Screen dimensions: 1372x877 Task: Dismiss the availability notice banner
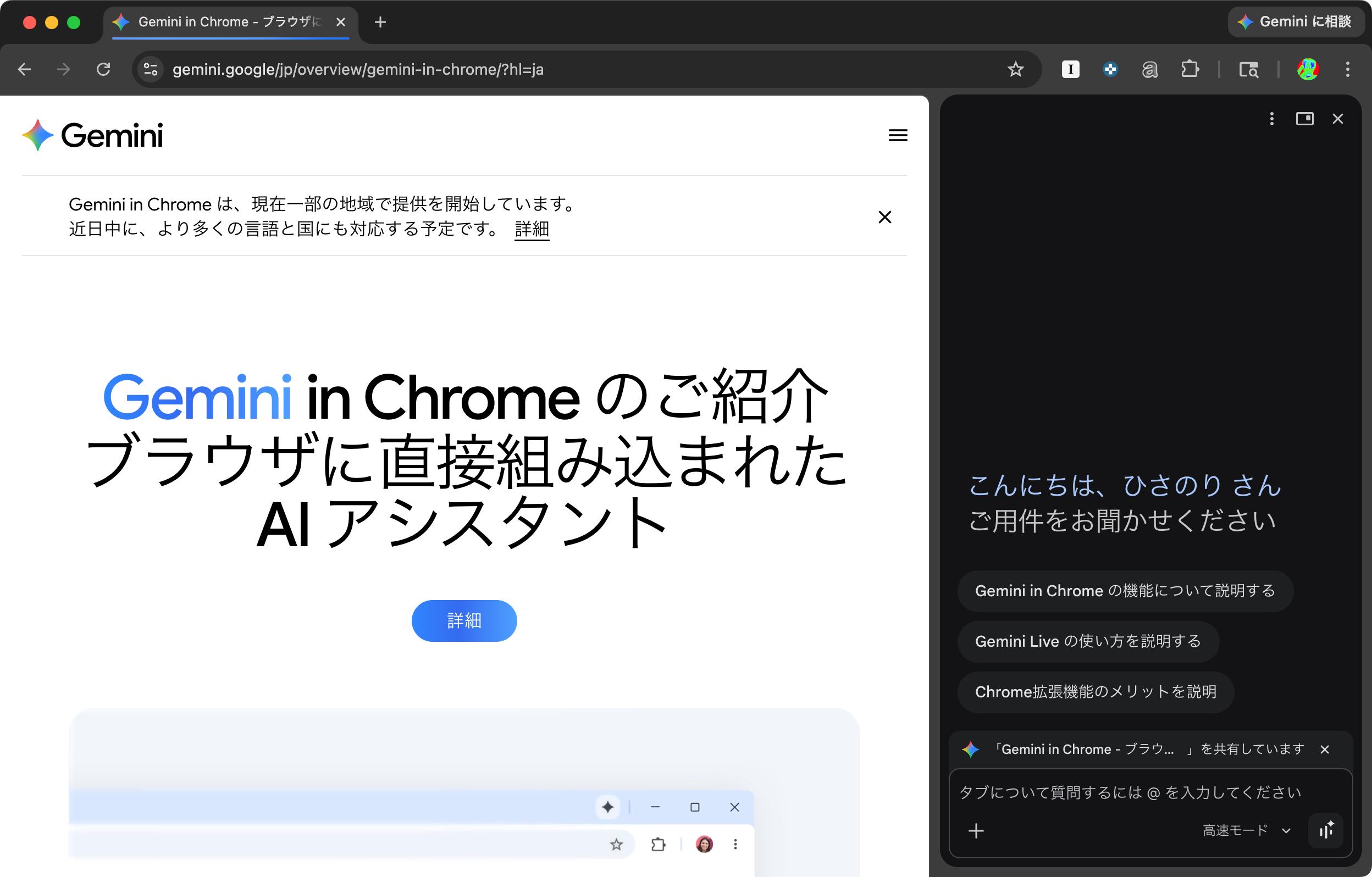click(885, 217)
